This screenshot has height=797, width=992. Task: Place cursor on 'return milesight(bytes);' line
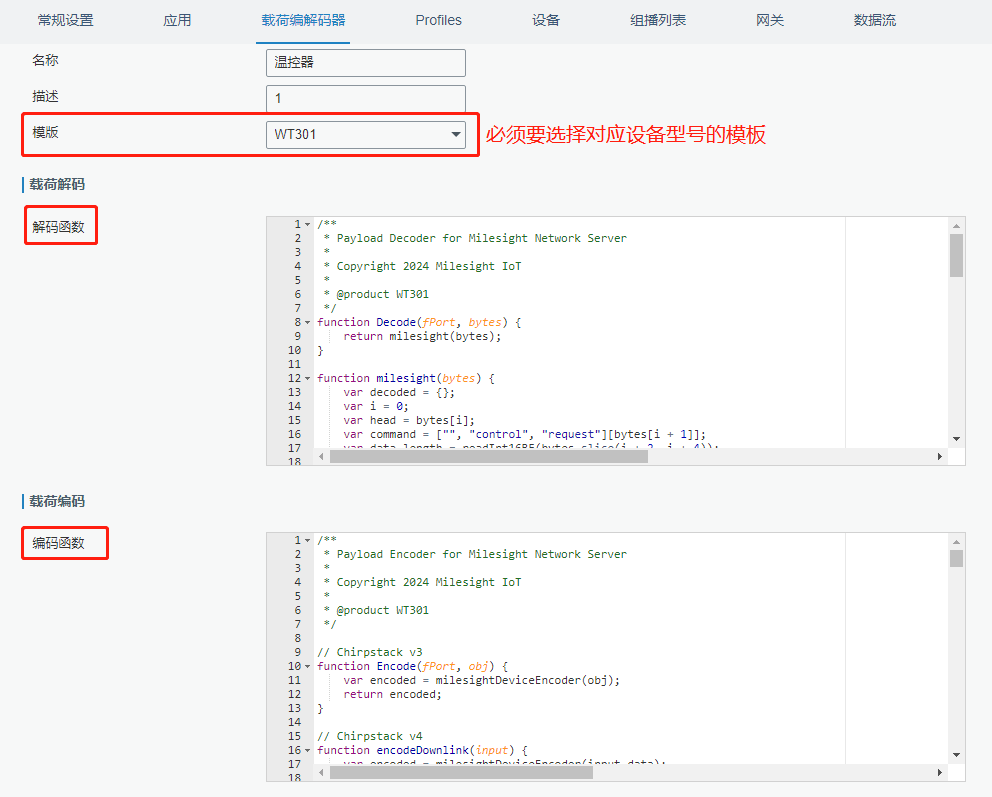click(x=422, y=337)
